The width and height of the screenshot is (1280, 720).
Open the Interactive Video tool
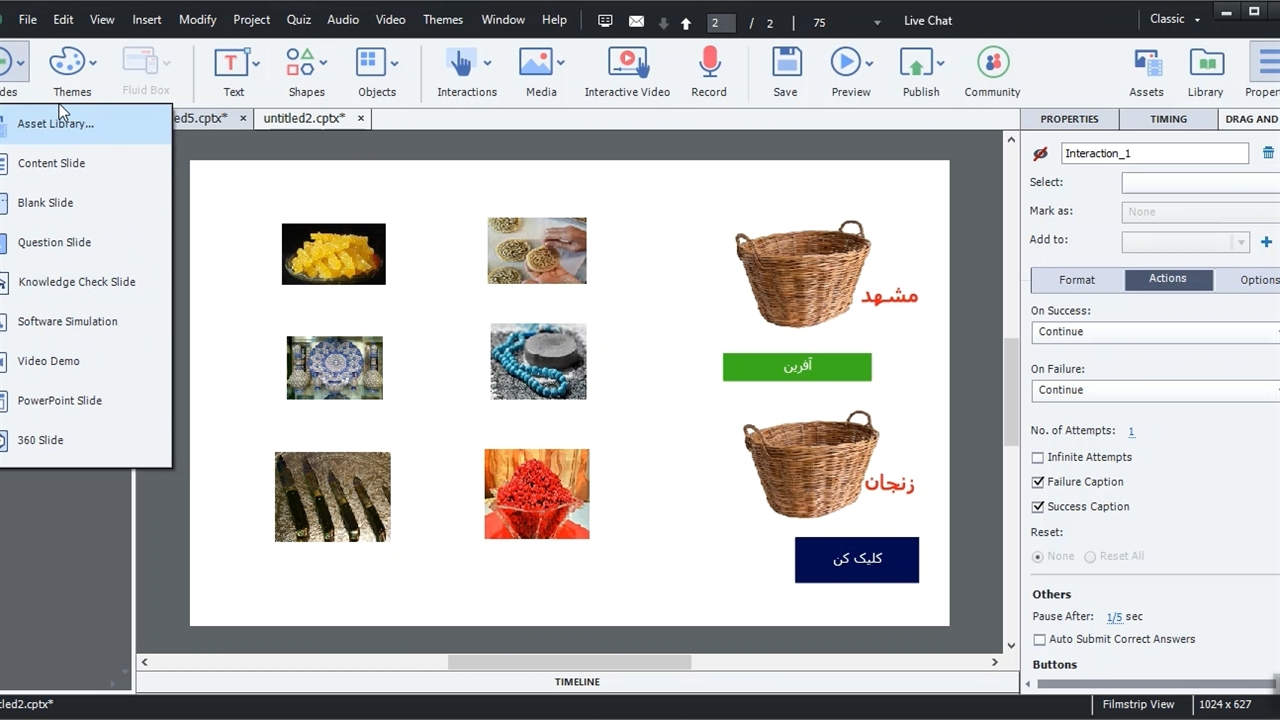pyautogui.click(x=627, y=65)
